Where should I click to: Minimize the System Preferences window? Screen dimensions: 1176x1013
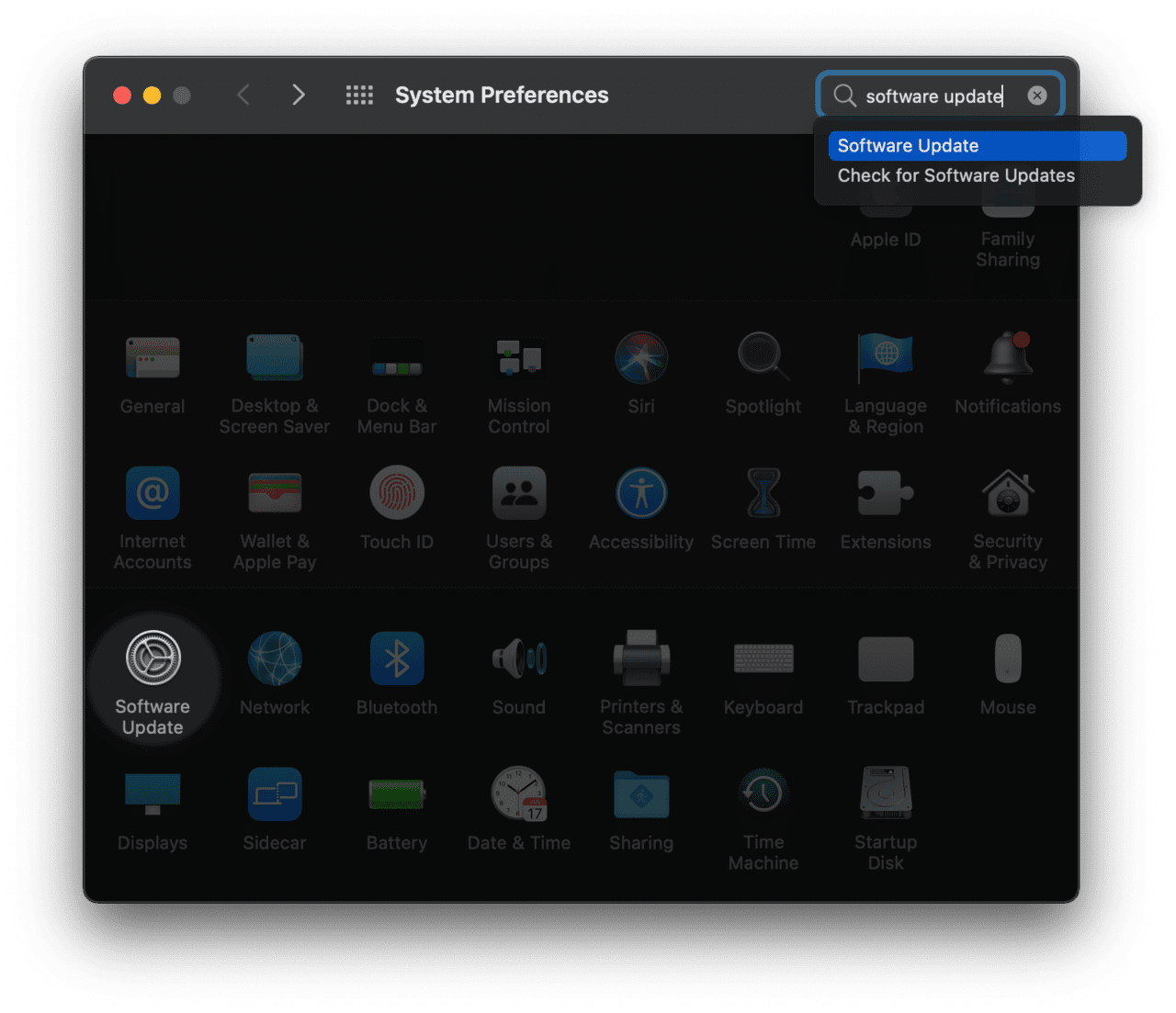coord(153,96)
